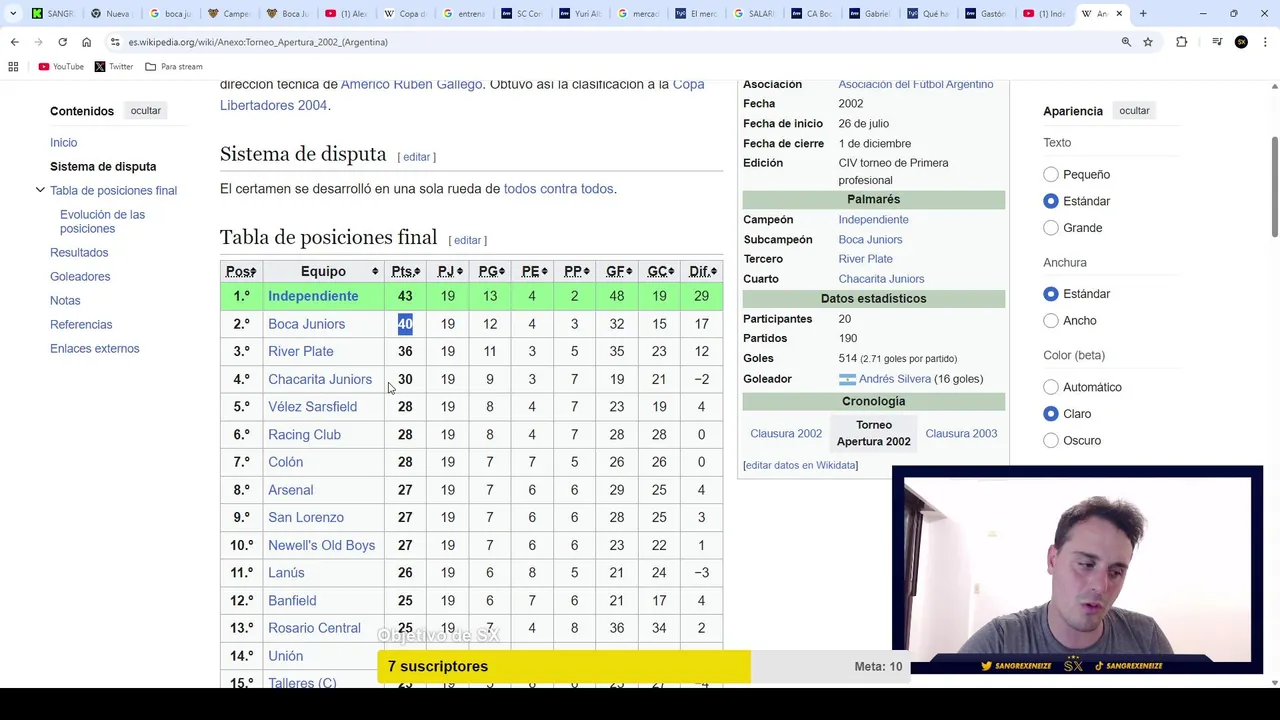Viewport: 1280px width, 720px height.
Task: Open a new browser tab
Action: [1143, 14]
